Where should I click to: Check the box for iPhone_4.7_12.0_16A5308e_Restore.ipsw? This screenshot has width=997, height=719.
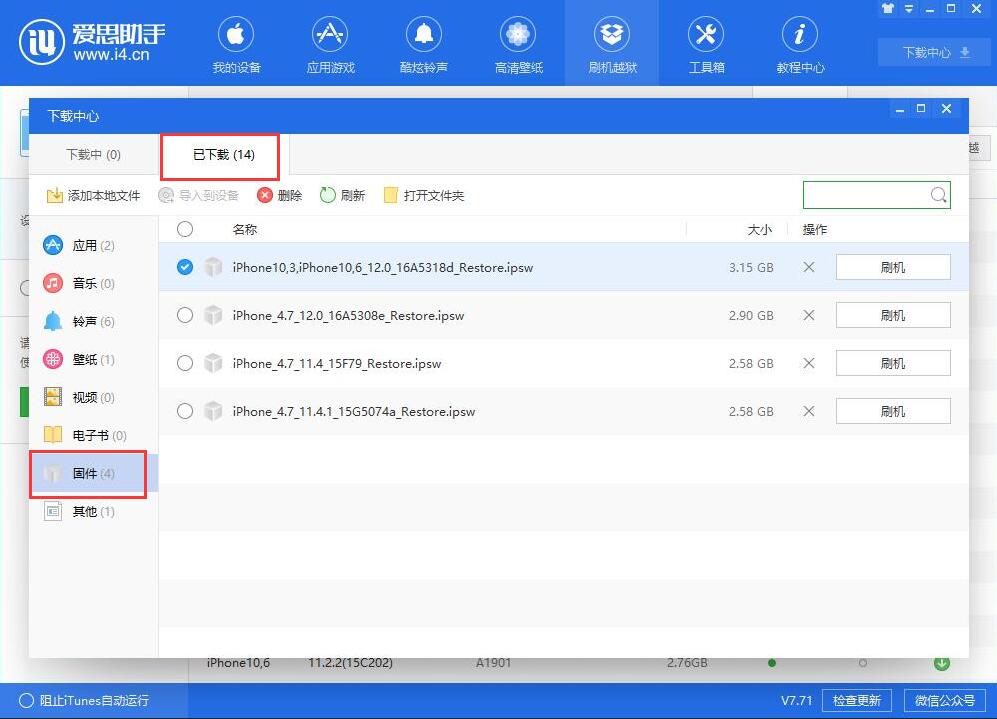point(185,315)
